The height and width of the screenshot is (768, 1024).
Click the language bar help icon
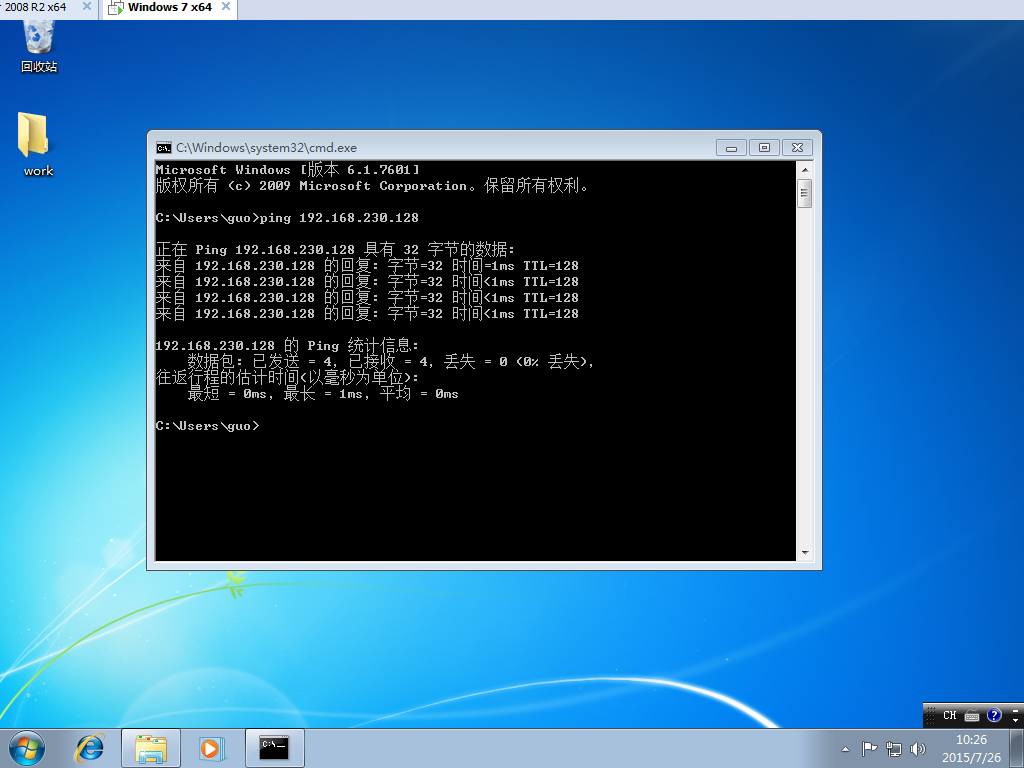point(994,715)
